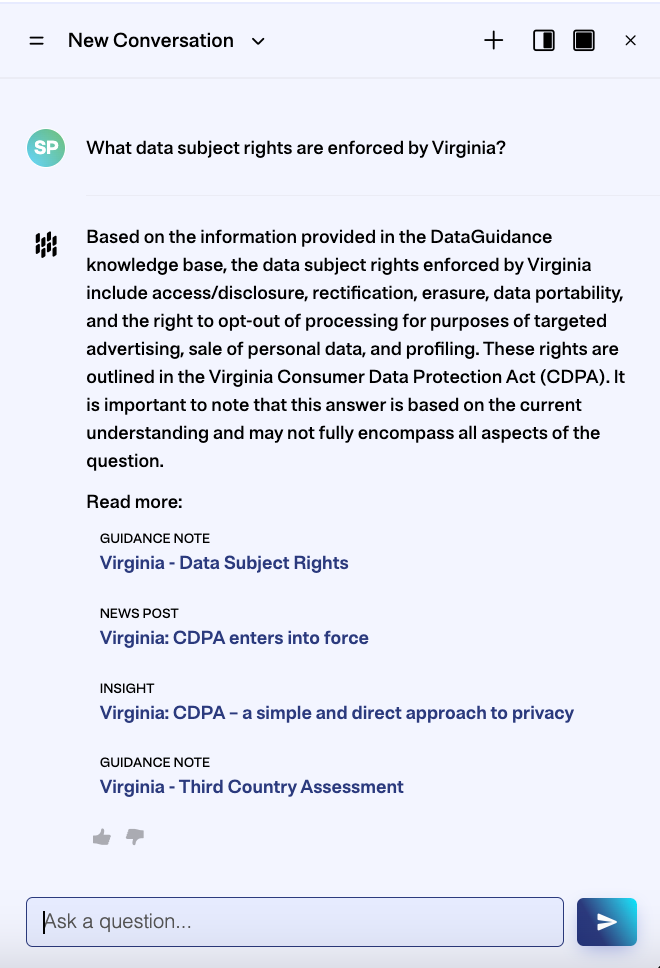The width and height of the screenshot is (660, 968).
Task: Click the send message icon
Action: [607, 921]
